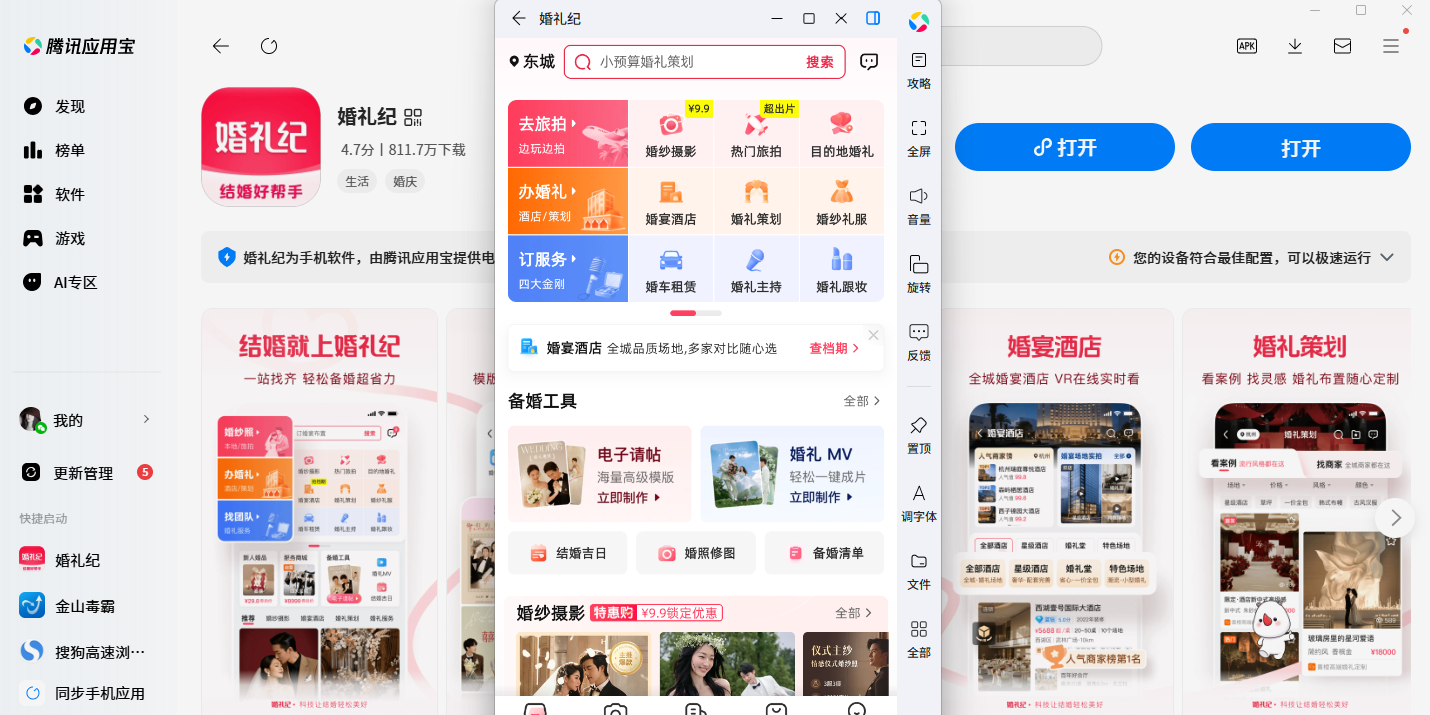Go back inside 婚礼纪 window
Image resolution: width=1430 pixels, height=715 pixels.
(518, 18)
